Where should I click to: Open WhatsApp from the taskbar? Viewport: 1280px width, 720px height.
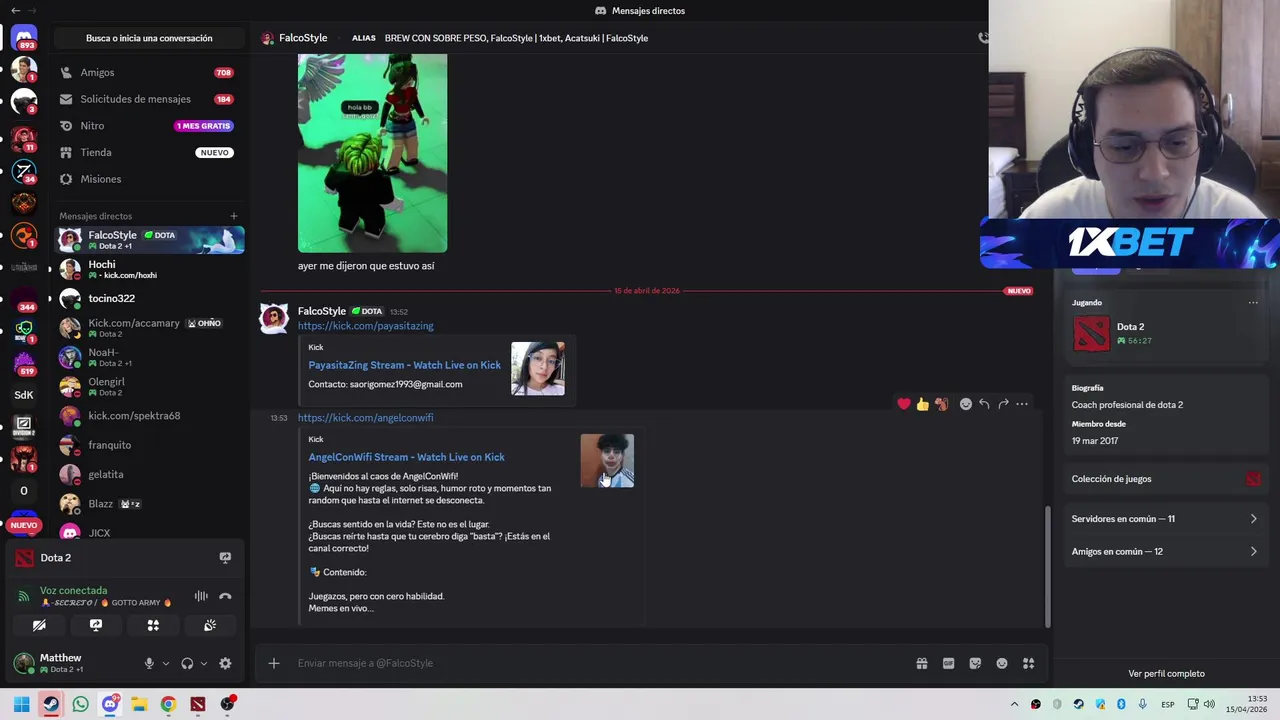coord(80,704)
